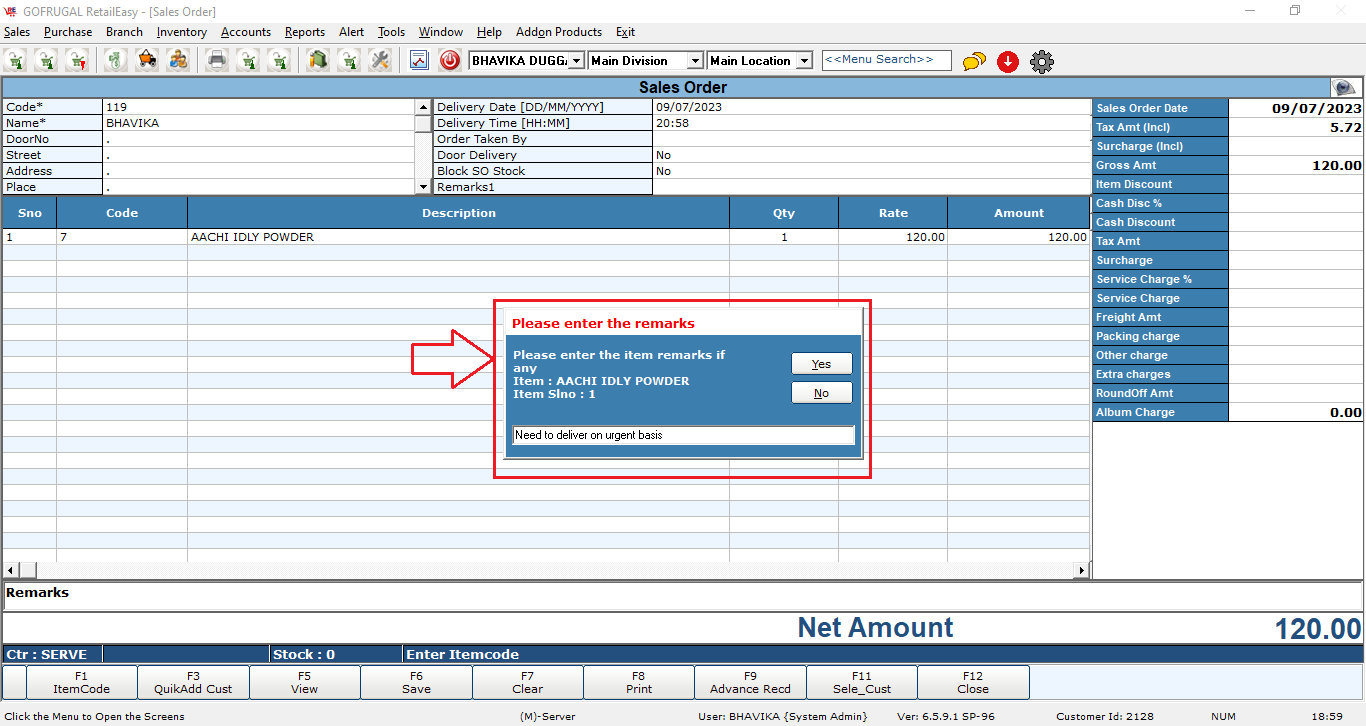Click the F11 Sele_Cust button
Viewport: 1366px width, 726px height.
pos(862,682)
